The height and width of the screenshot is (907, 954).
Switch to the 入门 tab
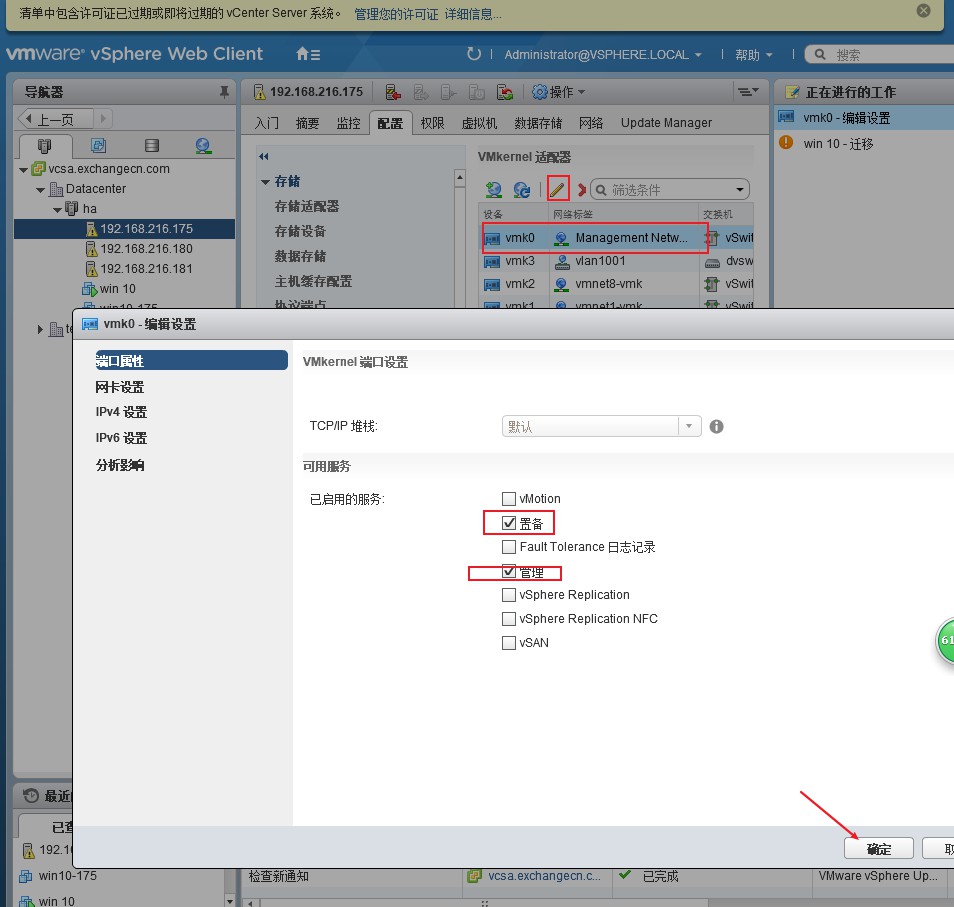266,123
